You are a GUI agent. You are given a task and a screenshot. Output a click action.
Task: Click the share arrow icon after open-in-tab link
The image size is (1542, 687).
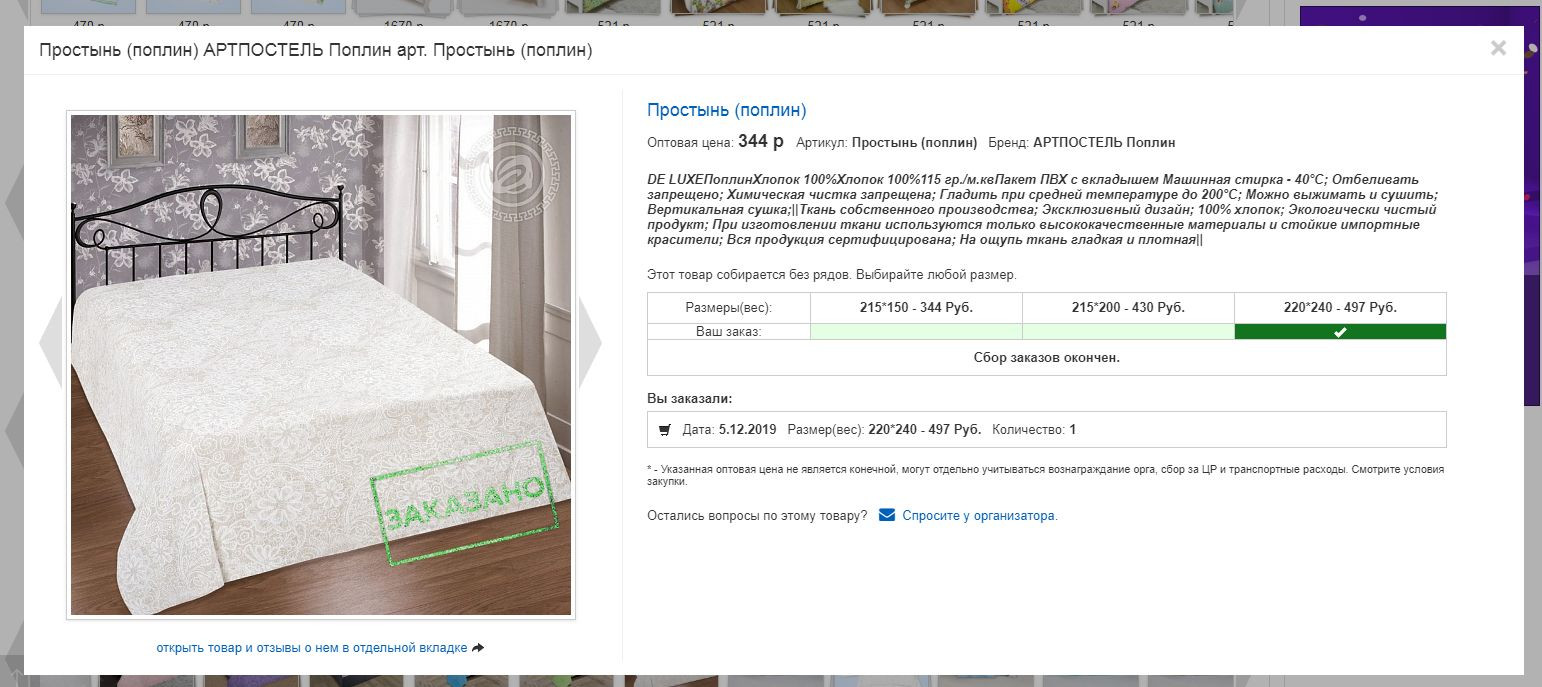(478, 648)
